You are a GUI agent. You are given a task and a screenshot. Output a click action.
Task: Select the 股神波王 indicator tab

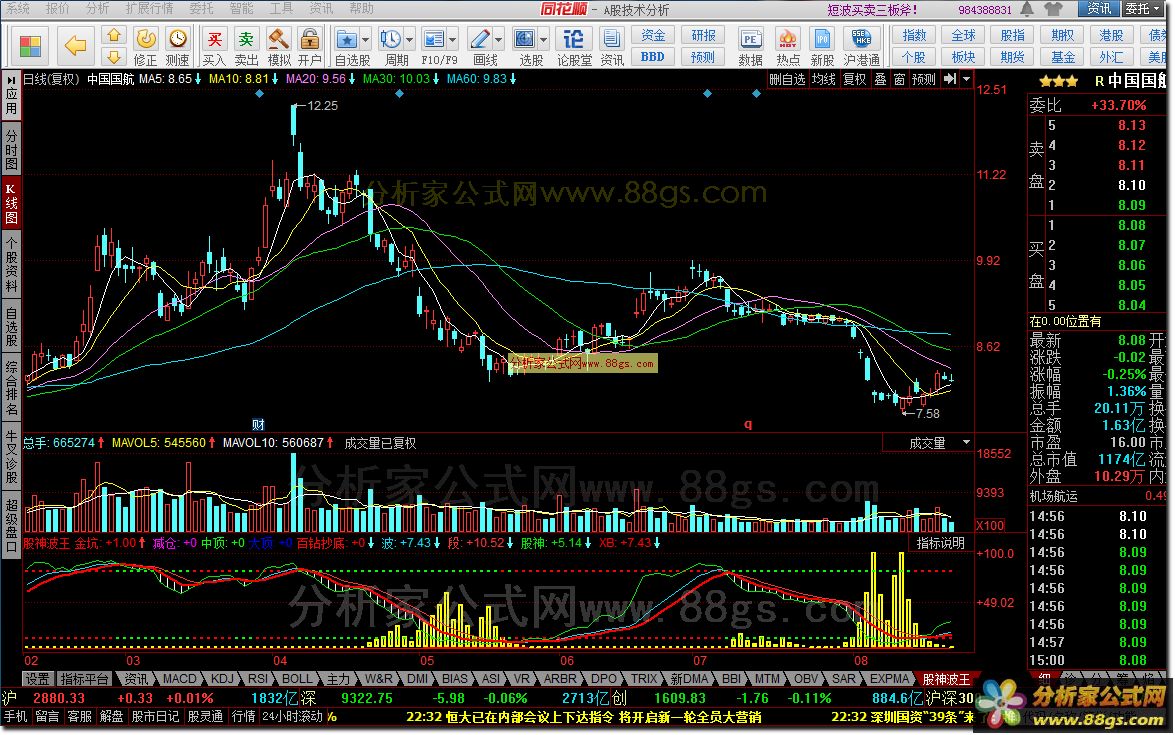[x=946, y=679]
